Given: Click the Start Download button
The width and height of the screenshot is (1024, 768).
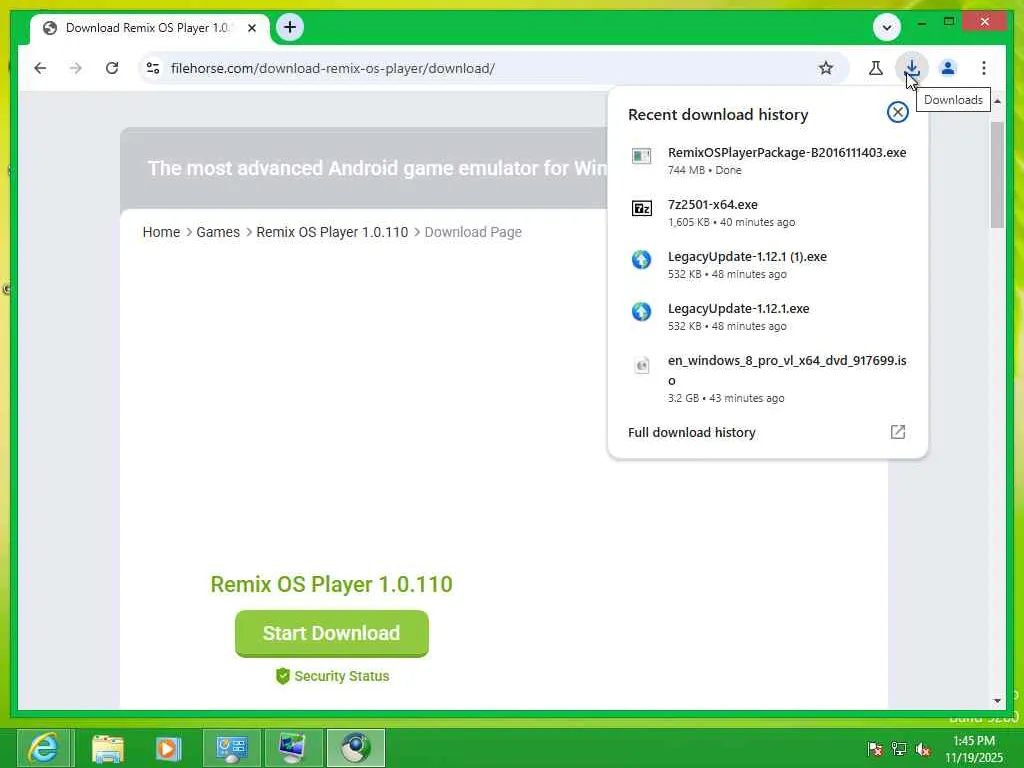Looking at the screenshot, I should click(x=332, y=633).
